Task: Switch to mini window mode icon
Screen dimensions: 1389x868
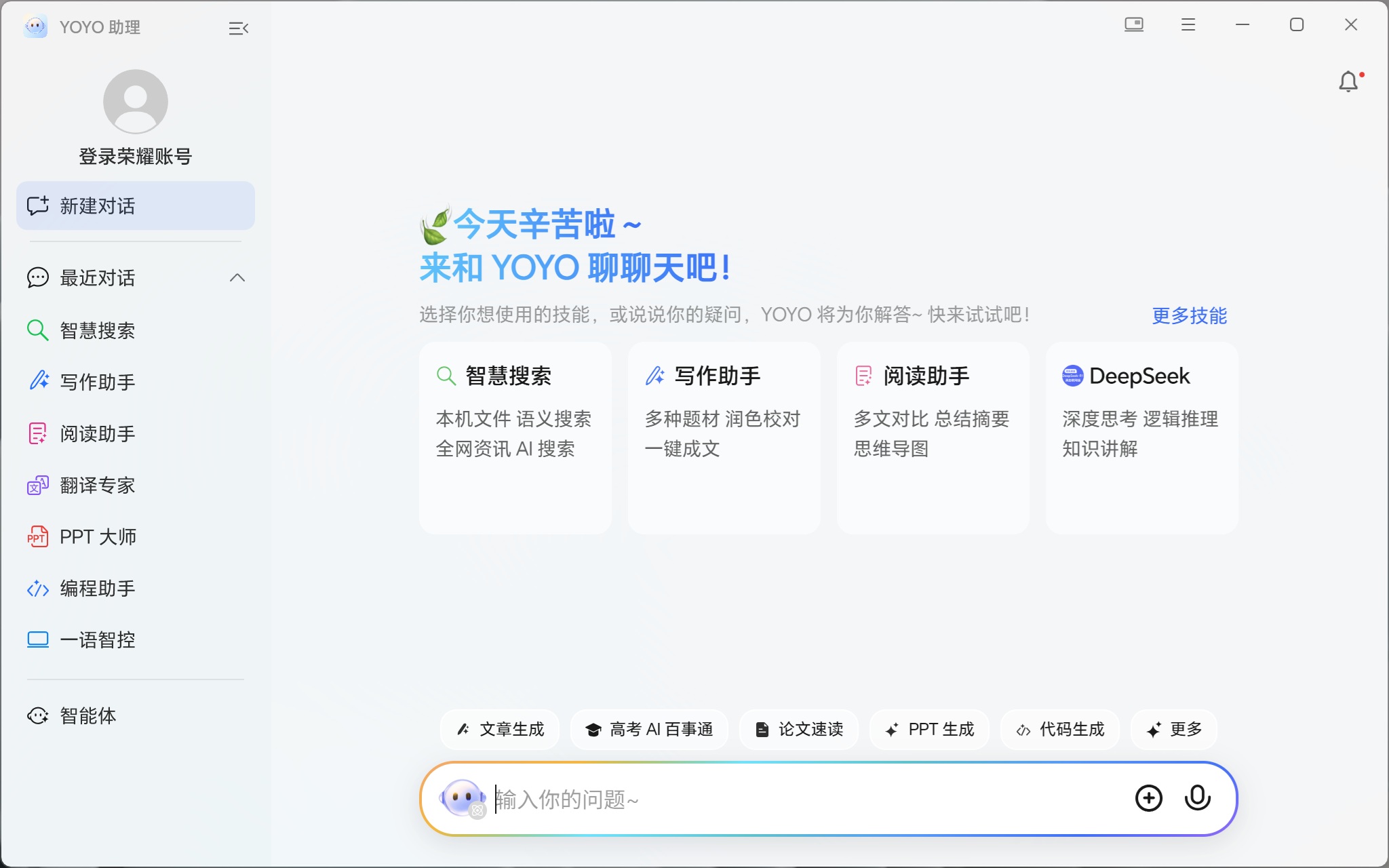Action: pyautogui.click(x=1134, y=25)
